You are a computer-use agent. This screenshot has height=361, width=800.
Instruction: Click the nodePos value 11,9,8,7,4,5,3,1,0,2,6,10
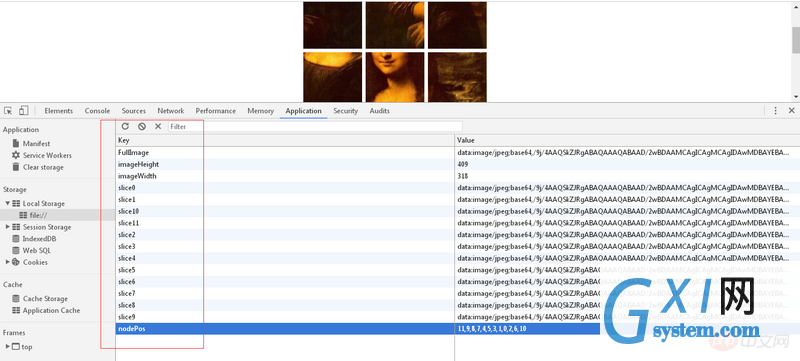(492, 329)
